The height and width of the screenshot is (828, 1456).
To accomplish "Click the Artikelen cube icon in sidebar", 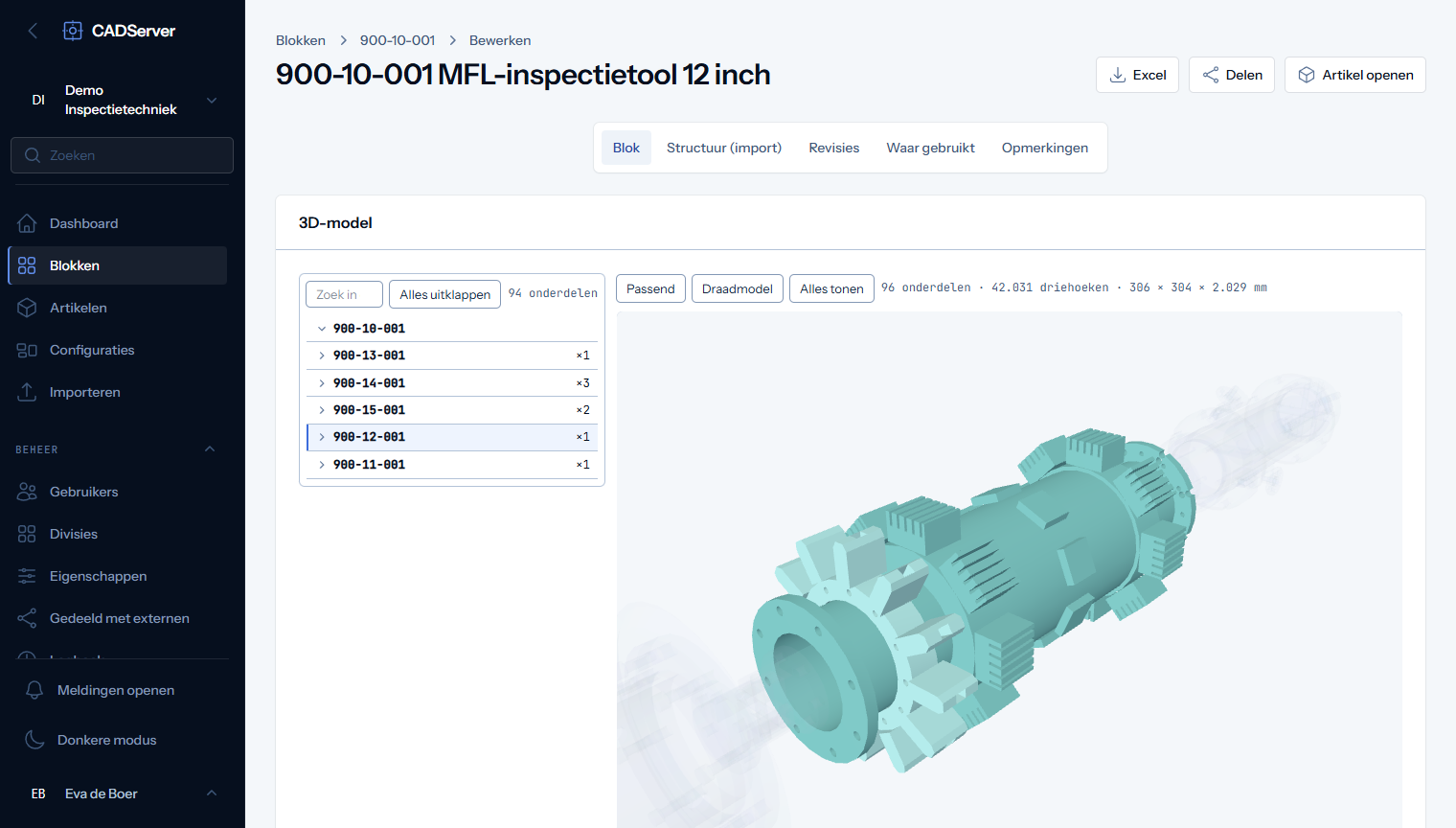I will [x=27, y=308].
